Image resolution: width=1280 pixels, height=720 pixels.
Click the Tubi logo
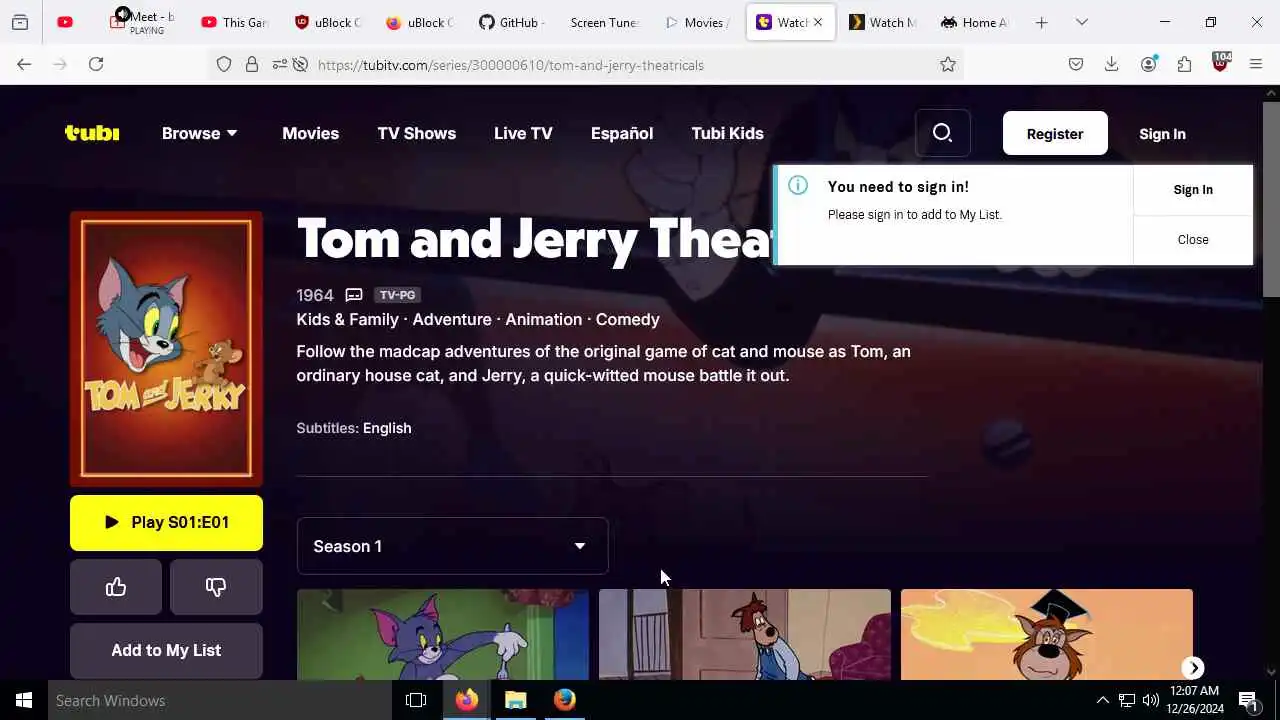(92, 133)
